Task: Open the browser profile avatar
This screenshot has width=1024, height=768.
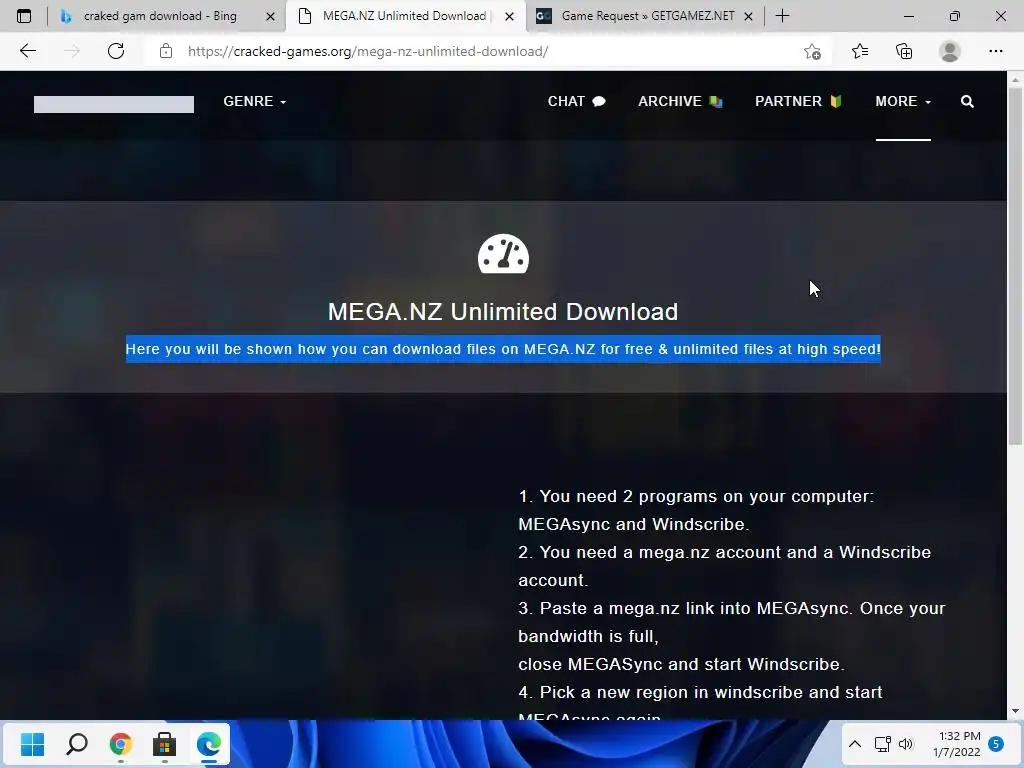Action: pos(950,51)
